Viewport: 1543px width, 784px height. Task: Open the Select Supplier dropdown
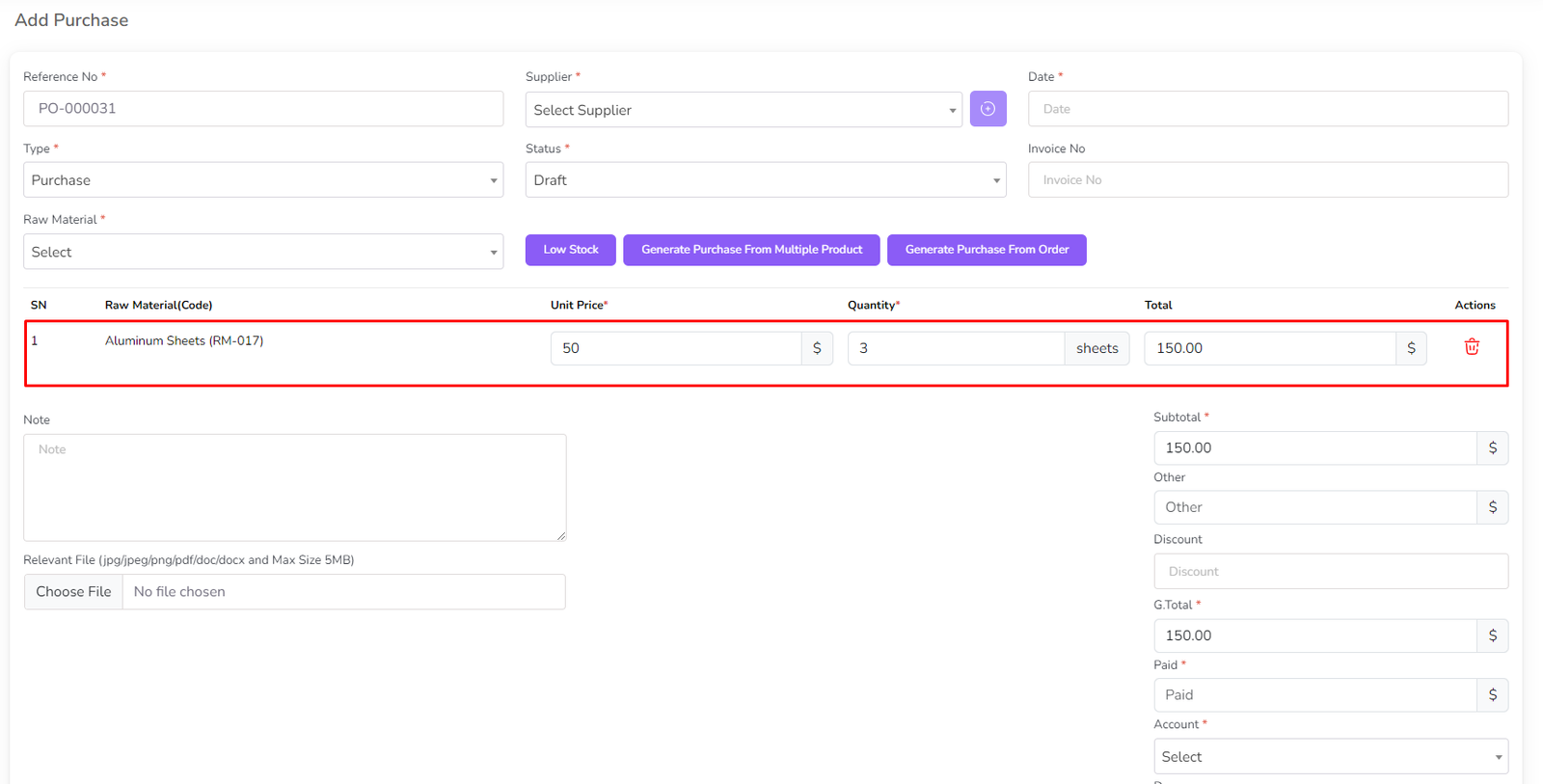pos(743,110)
